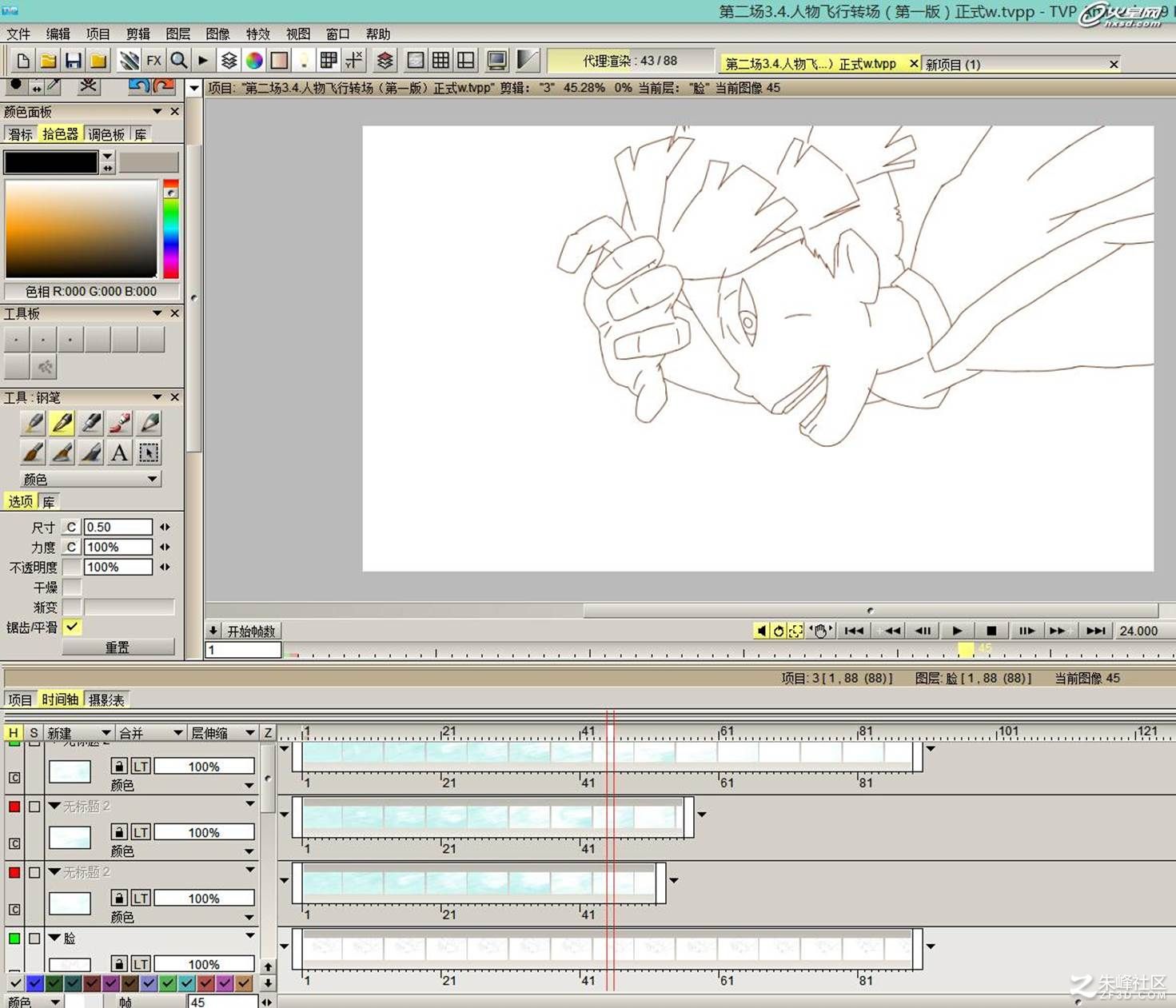1176x1008 pixels.
Task: Select the airbrush tool left of pen
Action: (x=34, y=423)
